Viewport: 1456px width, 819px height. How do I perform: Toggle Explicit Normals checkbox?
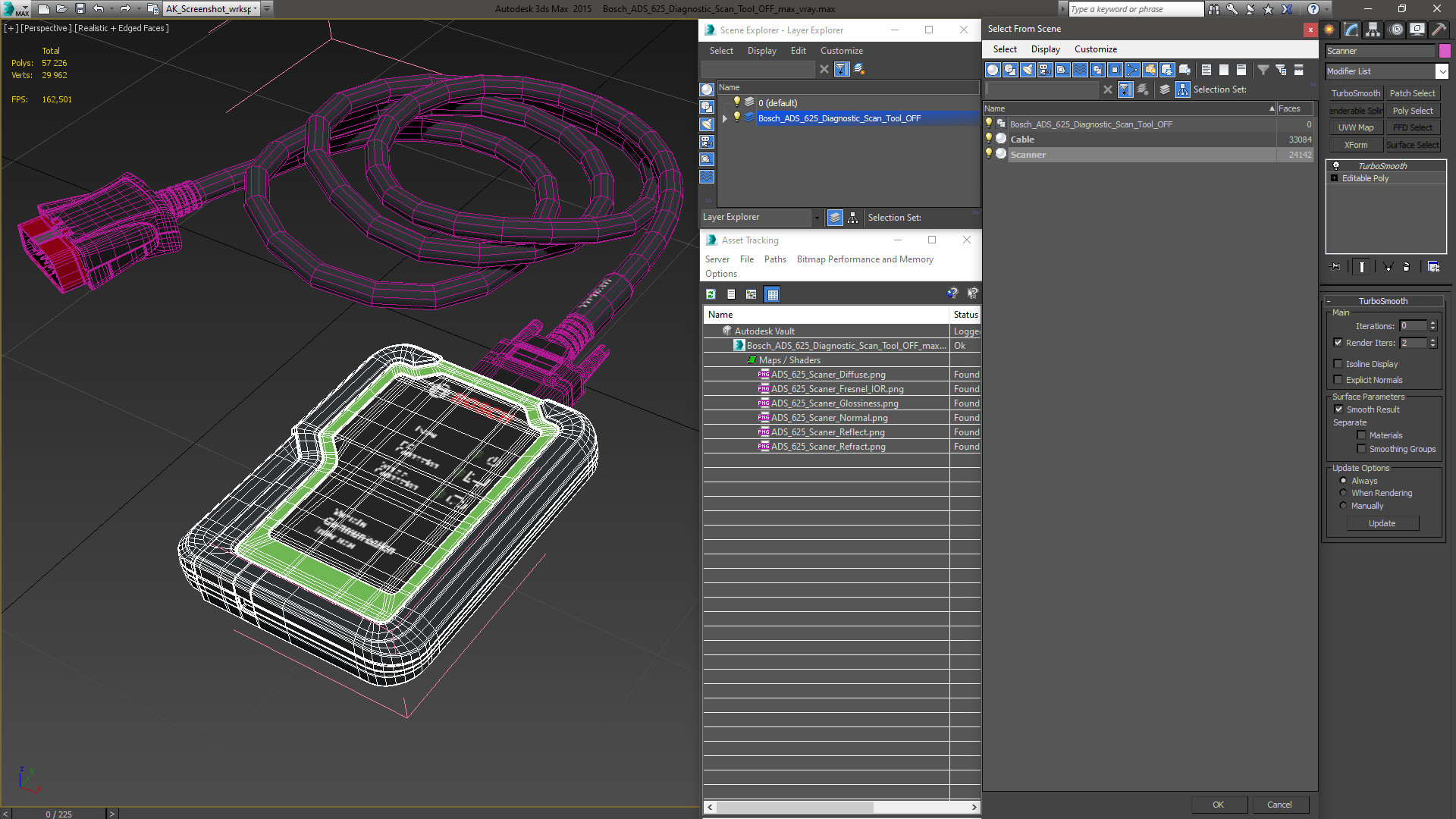pyautogui.click(x=1338, y=380)
